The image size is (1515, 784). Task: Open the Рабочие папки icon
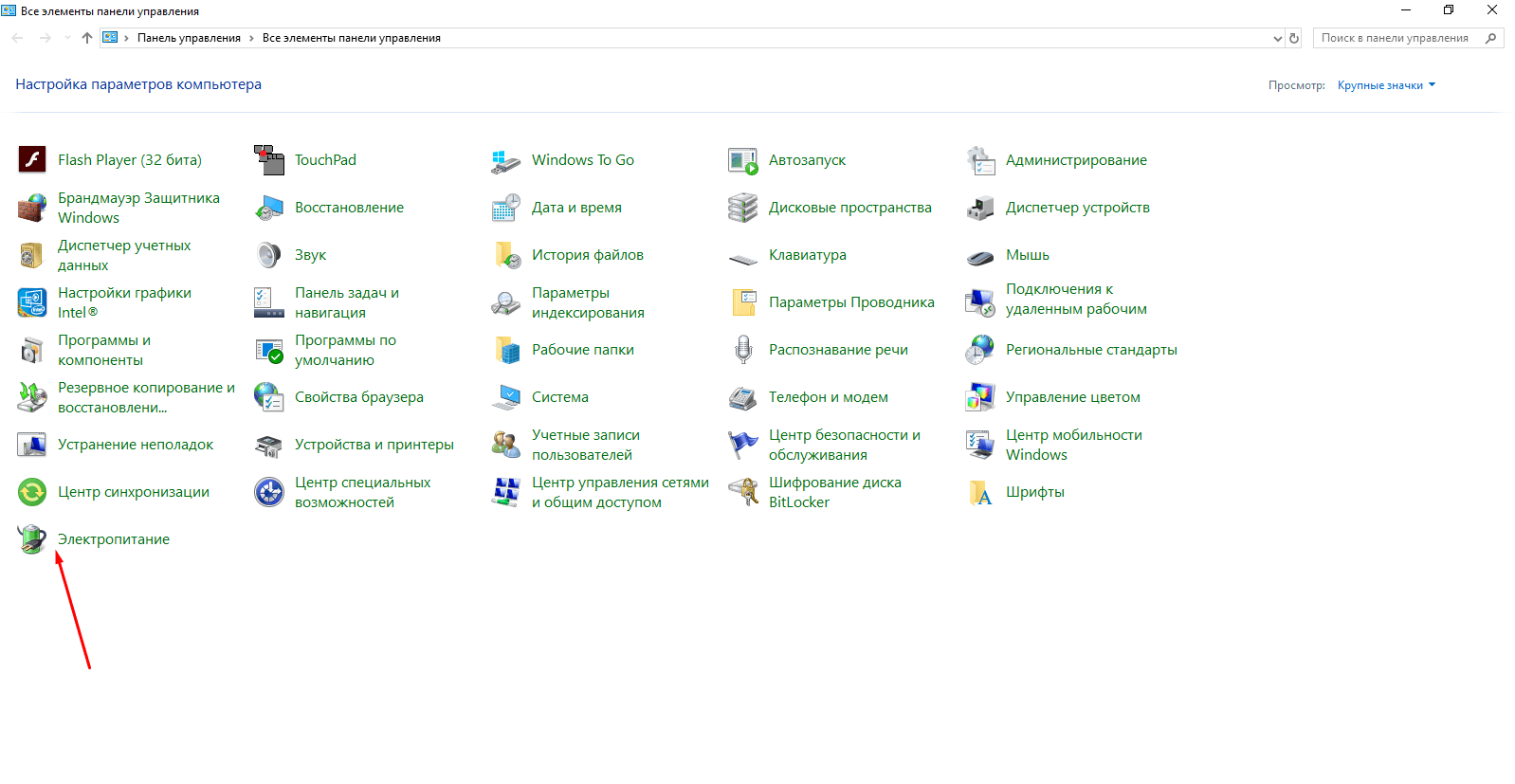(506, 350)
